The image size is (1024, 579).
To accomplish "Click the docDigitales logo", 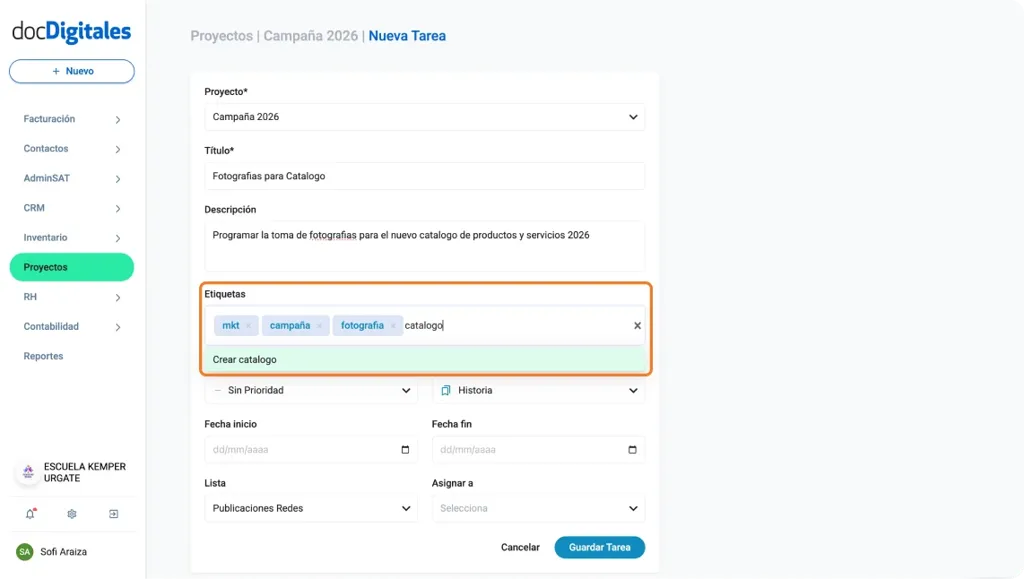I will coord(70,31).
